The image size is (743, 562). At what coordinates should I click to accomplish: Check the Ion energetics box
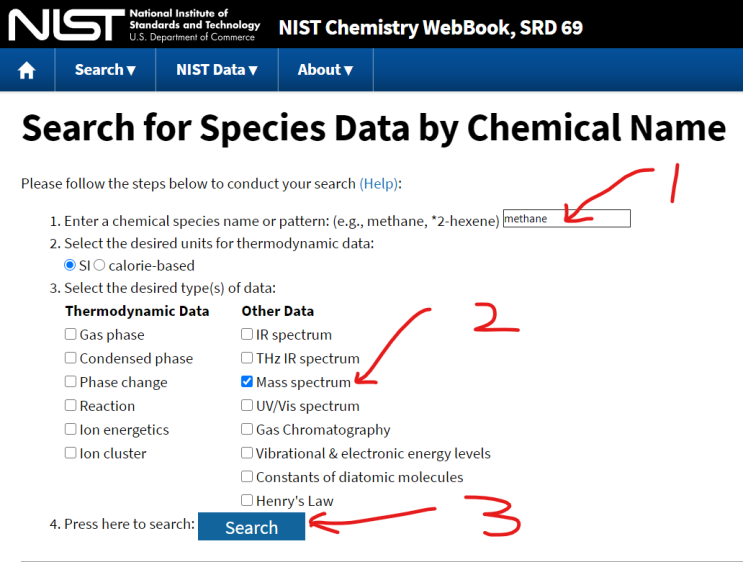coord(71,430)
